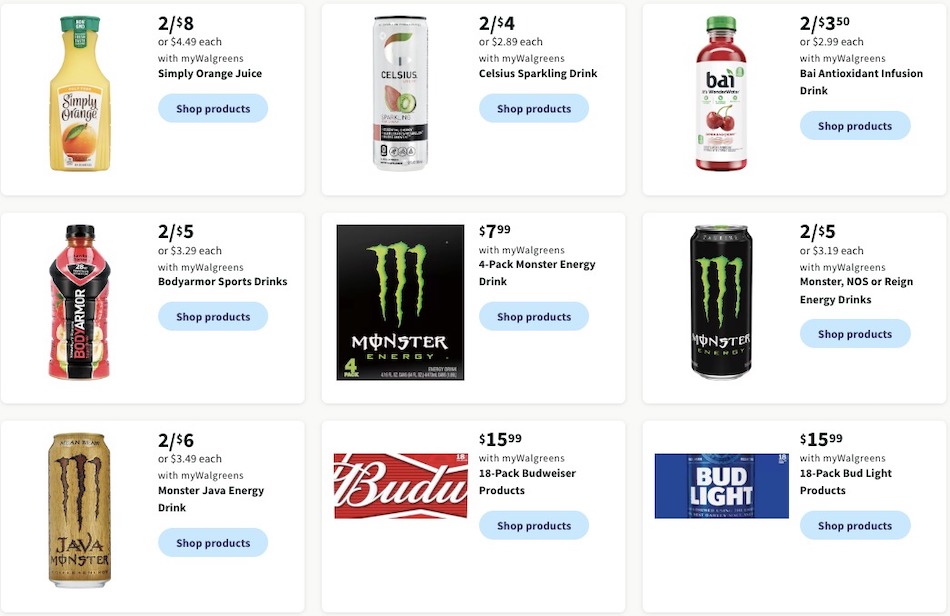Screen dimensions: 950x616
Task: Shop products for Monster, NOS or Reign
Action: [856, 334]
